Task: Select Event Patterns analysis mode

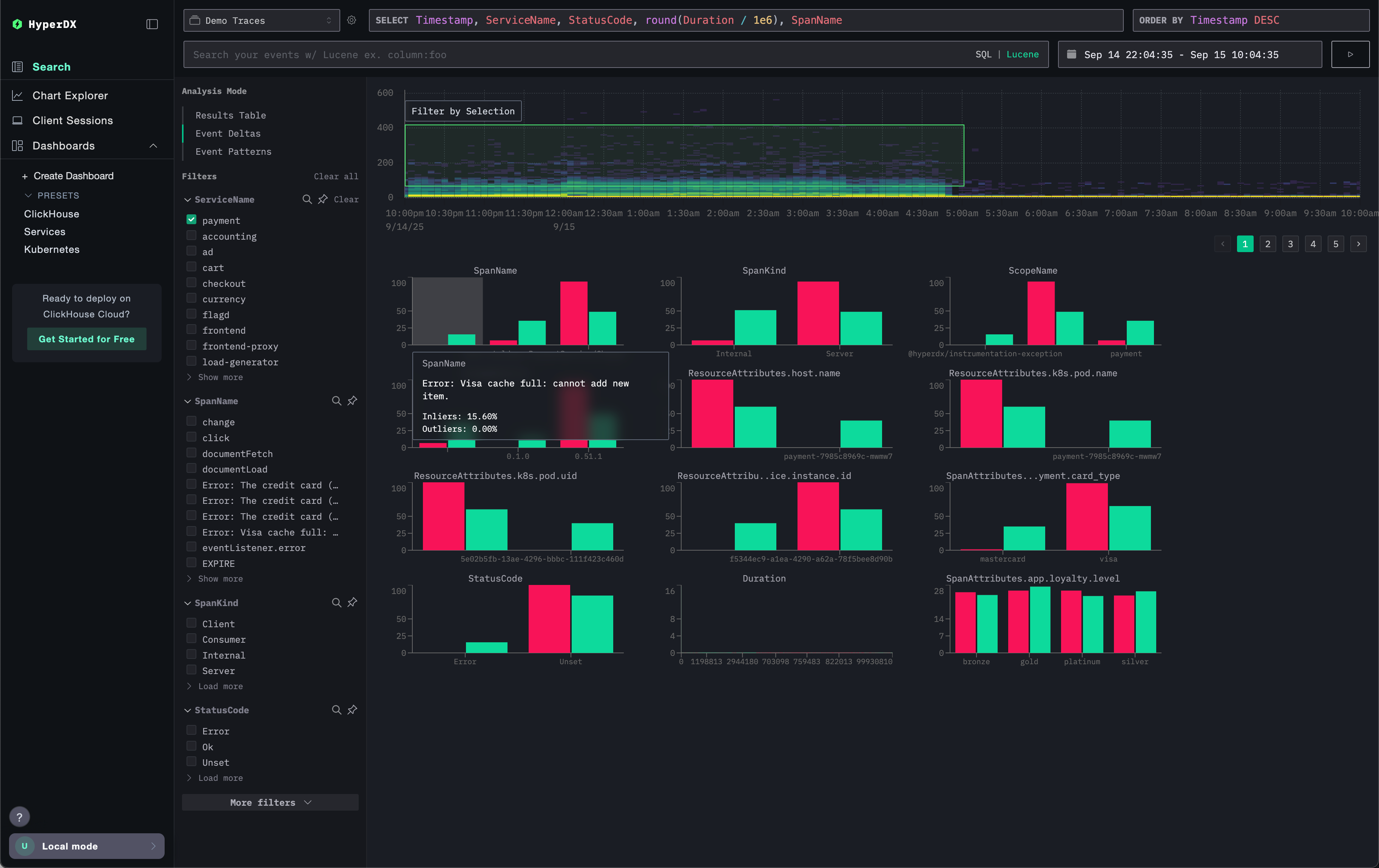Action: [x=233, y=152]
